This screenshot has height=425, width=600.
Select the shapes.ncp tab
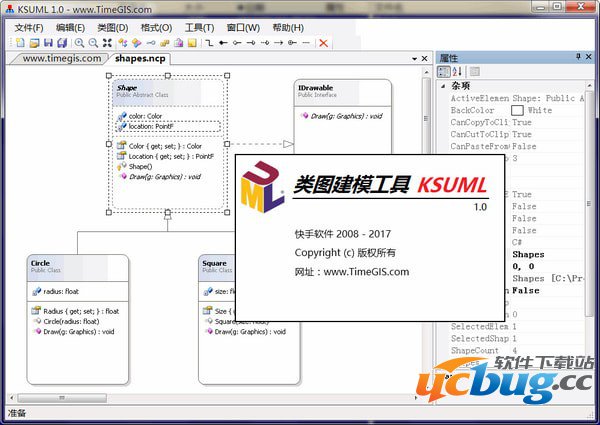(x=139, y=58)
